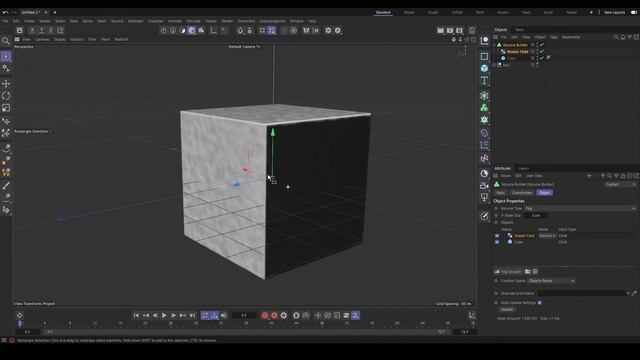The height and width of the screenshot is (360, 640).
Task: Add a Cube primitive from the side palette
Action: [484, 68]
